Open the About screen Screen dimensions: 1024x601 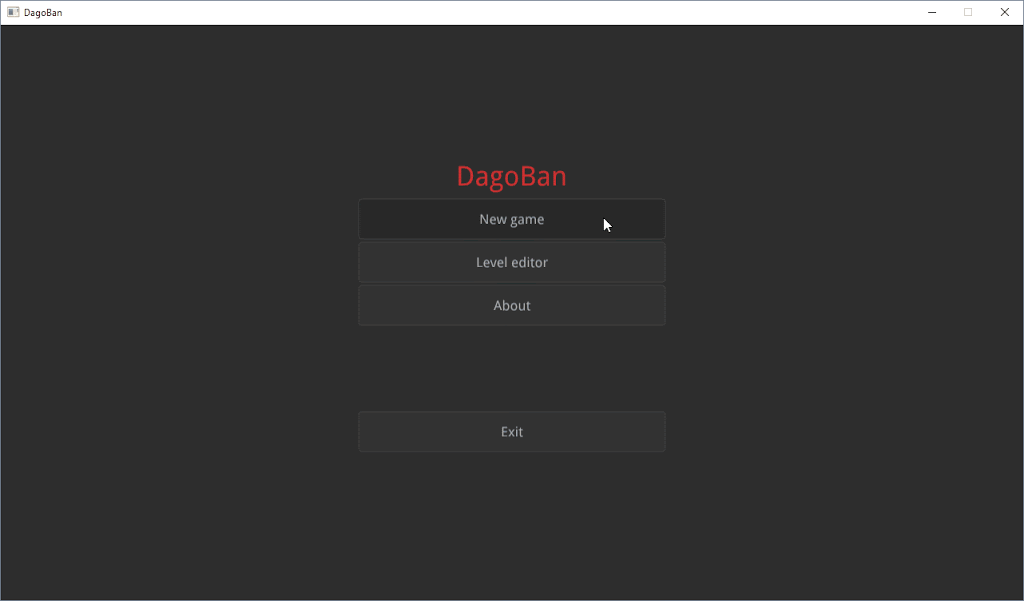511,305
